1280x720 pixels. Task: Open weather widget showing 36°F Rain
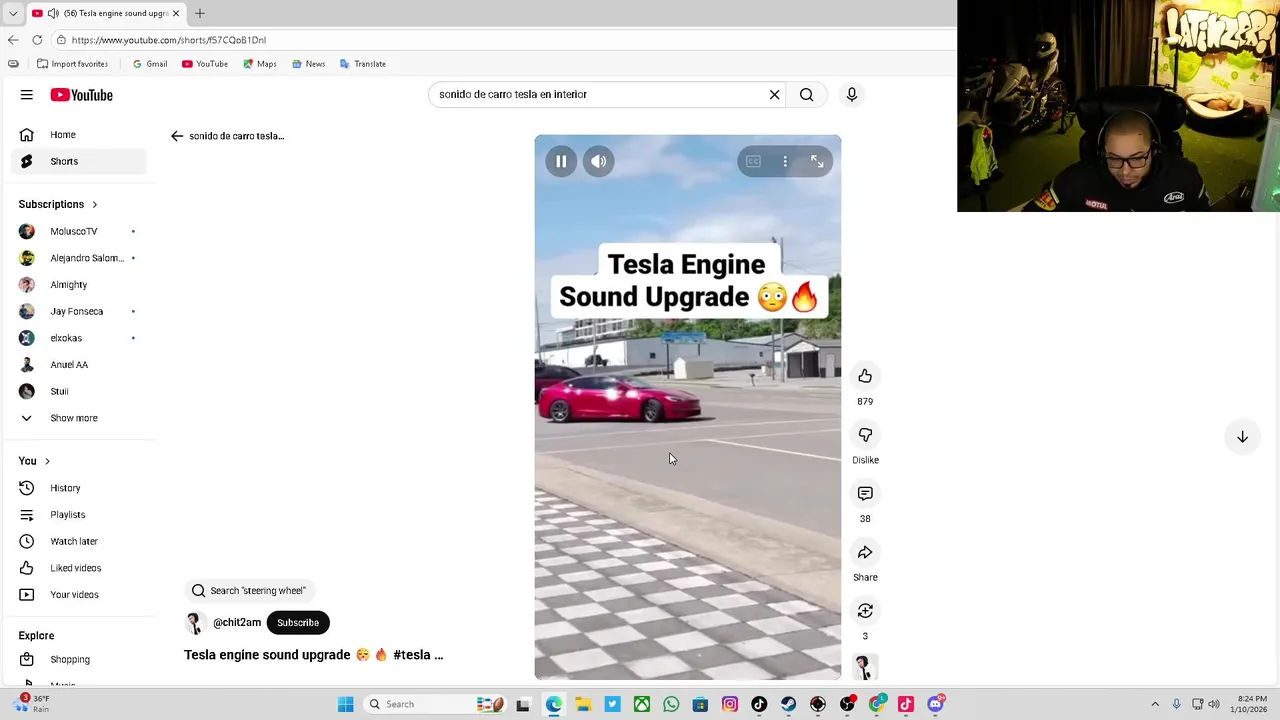click(32, 704)
